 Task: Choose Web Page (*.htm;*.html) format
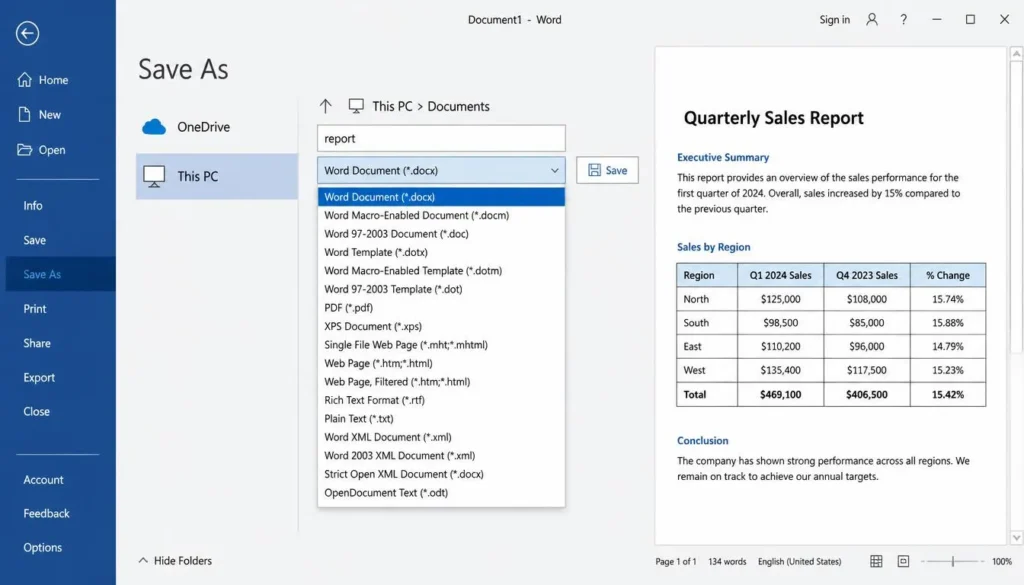pos(441,363)
